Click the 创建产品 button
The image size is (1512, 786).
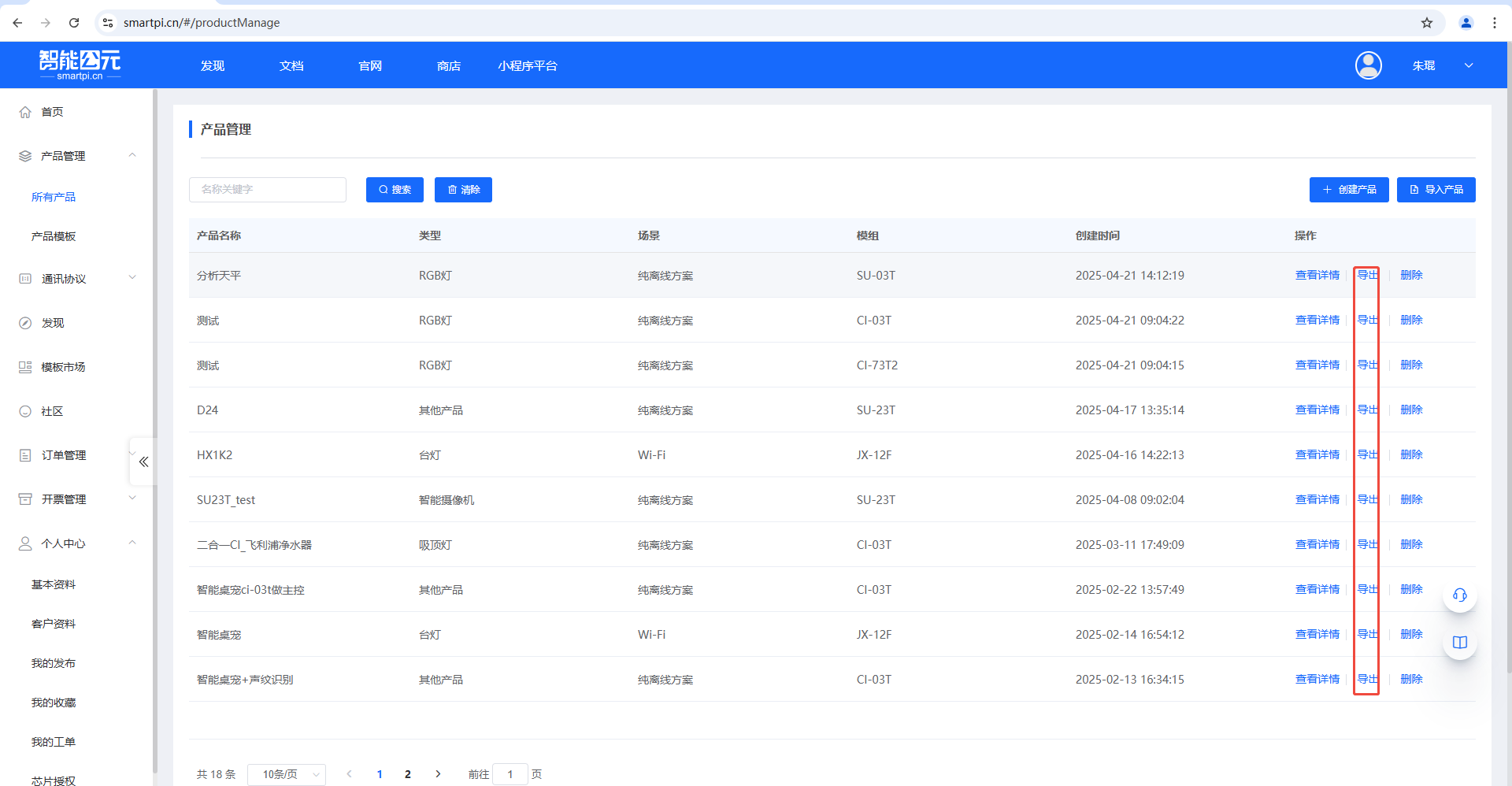click(1348, 190)
